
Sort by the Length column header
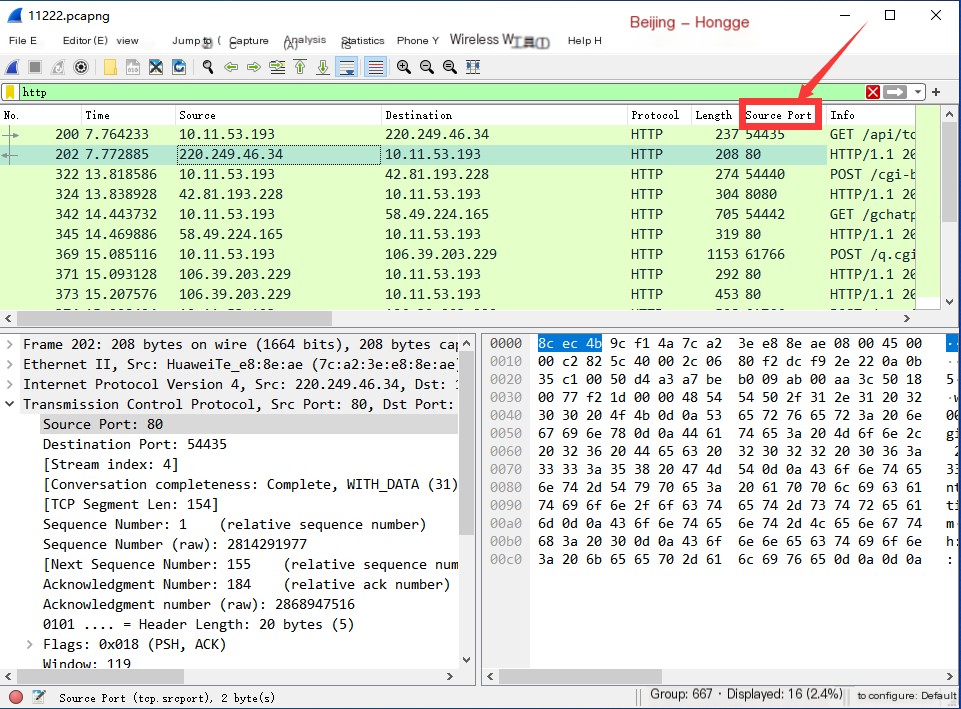click(x=713, y=115)
